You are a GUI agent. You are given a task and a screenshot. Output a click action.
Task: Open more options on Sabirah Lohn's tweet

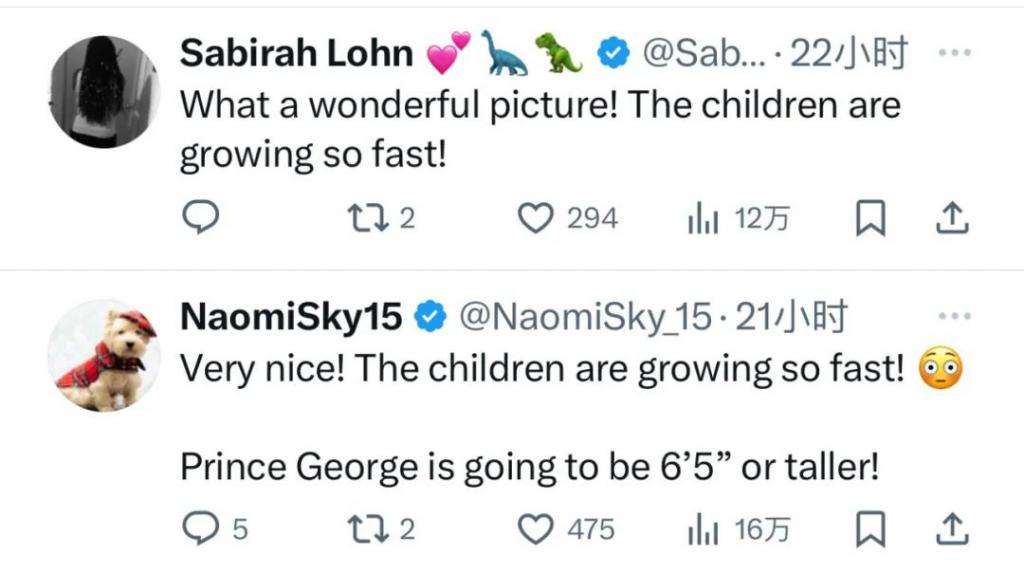coord(954,53)
